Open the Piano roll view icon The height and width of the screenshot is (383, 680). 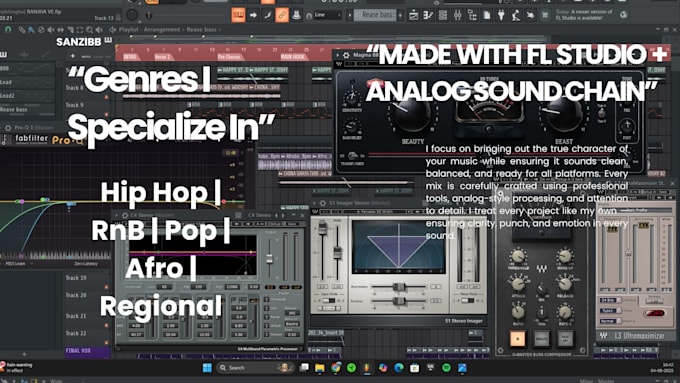428,16
